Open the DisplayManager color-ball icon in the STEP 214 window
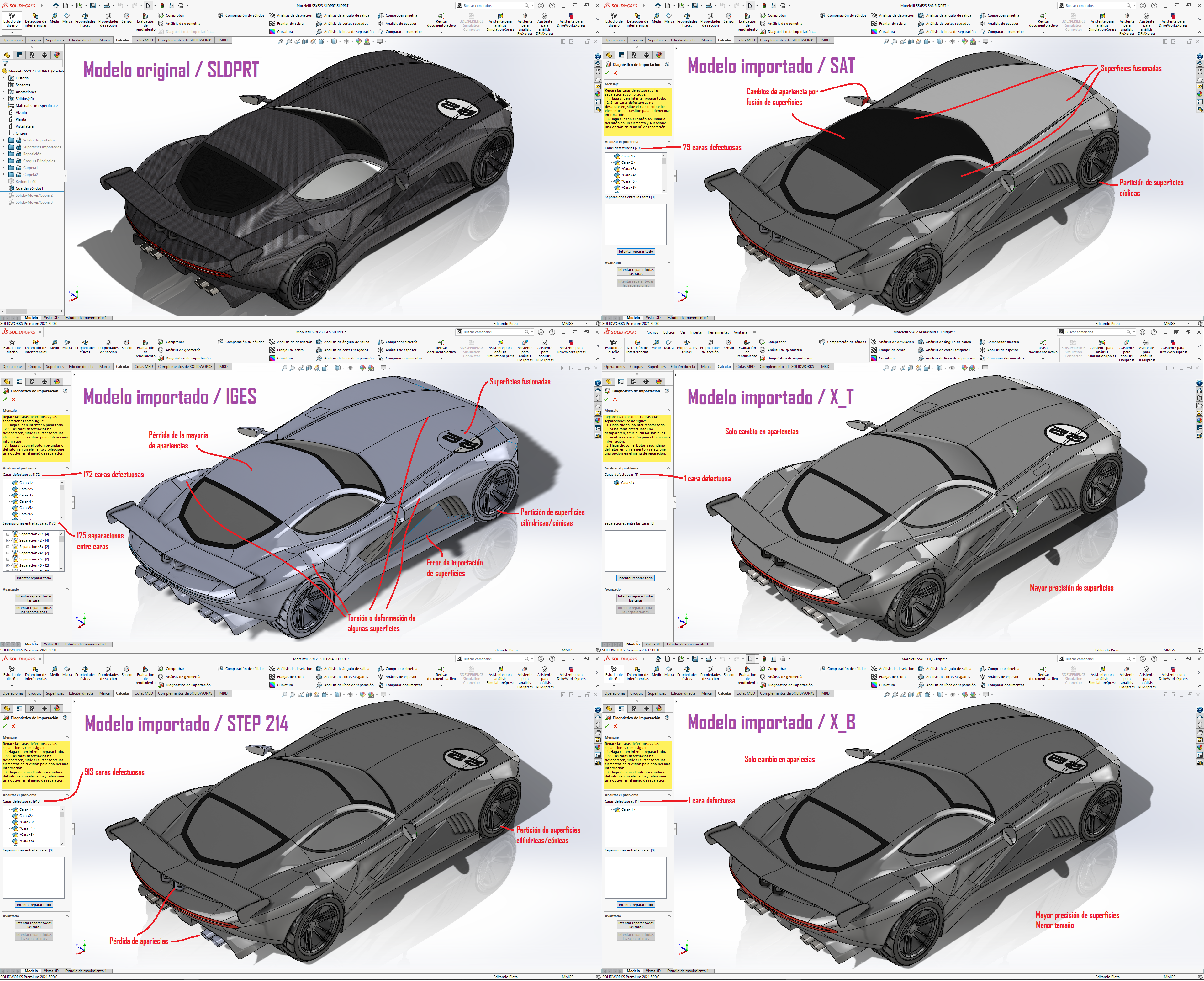The image size is (1204, 981). [56, 709]
